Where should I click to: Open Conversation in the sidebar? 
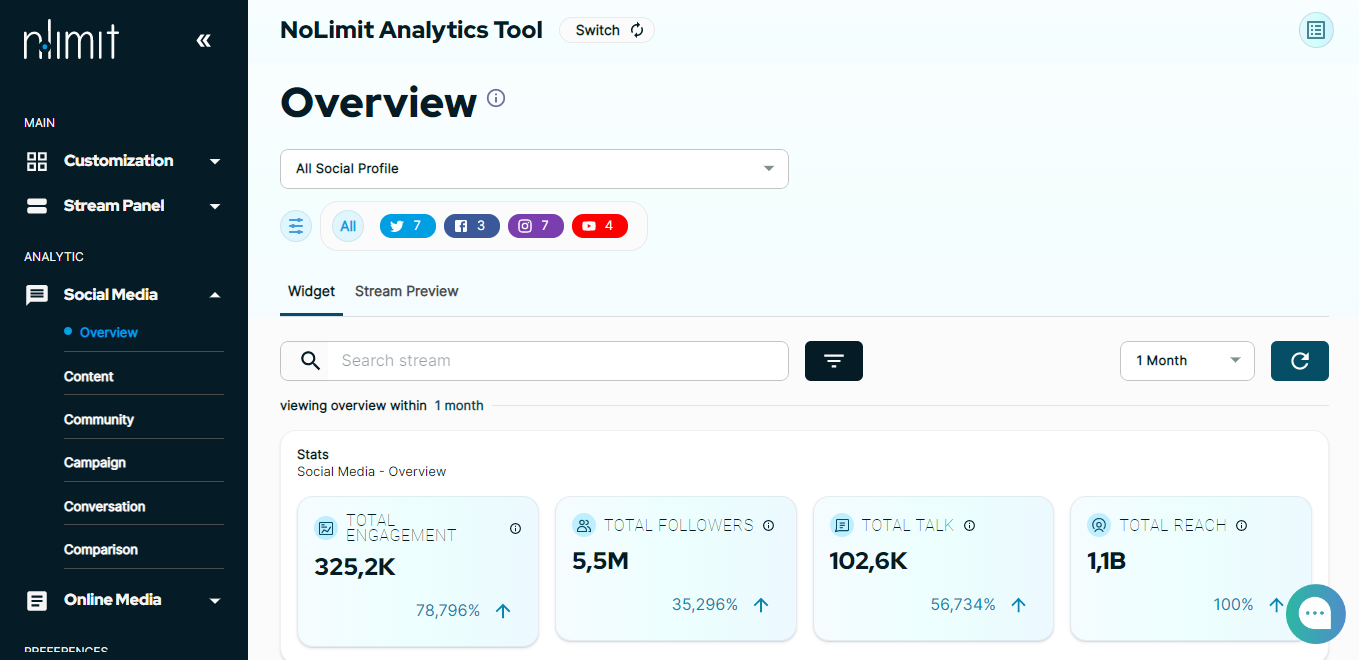(x=105, y=507)
